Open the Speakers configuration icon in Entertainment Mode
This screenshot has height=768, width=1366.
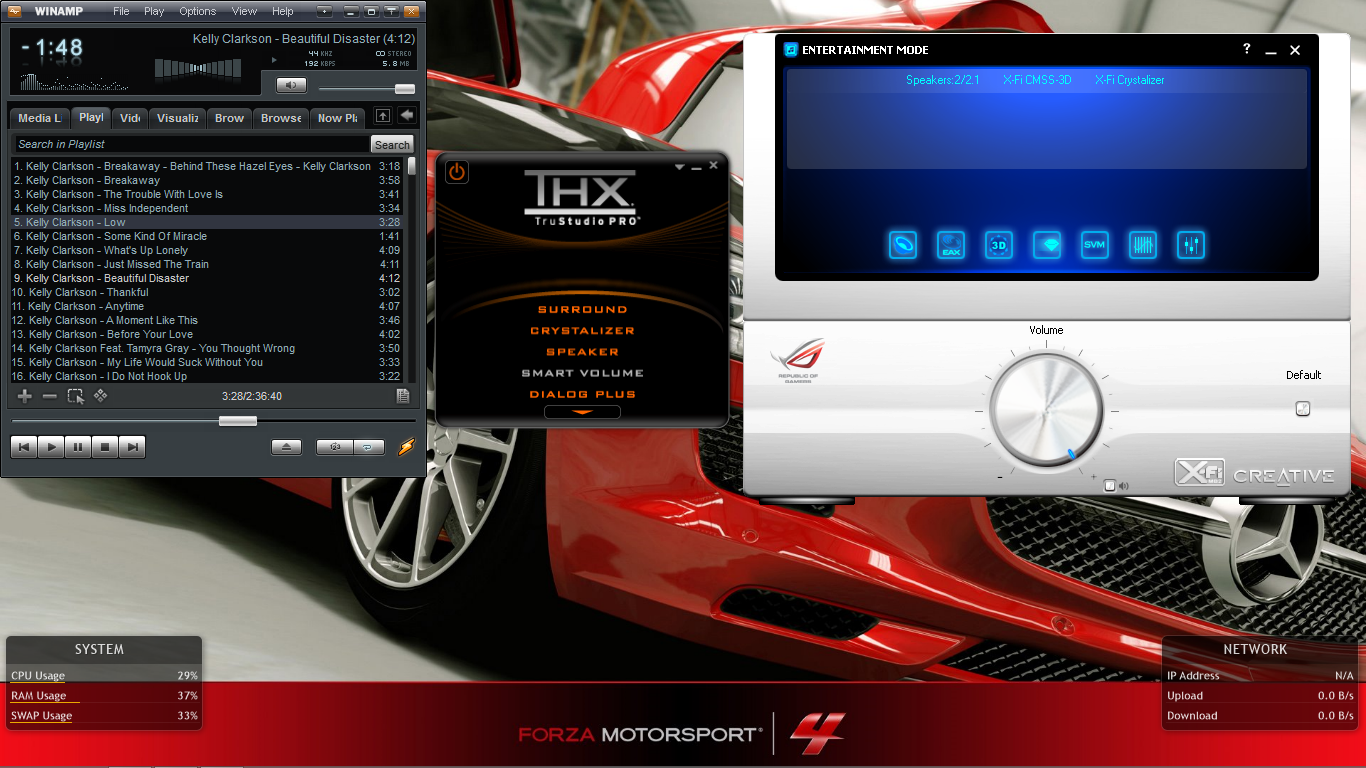click(x=903, y=245)
